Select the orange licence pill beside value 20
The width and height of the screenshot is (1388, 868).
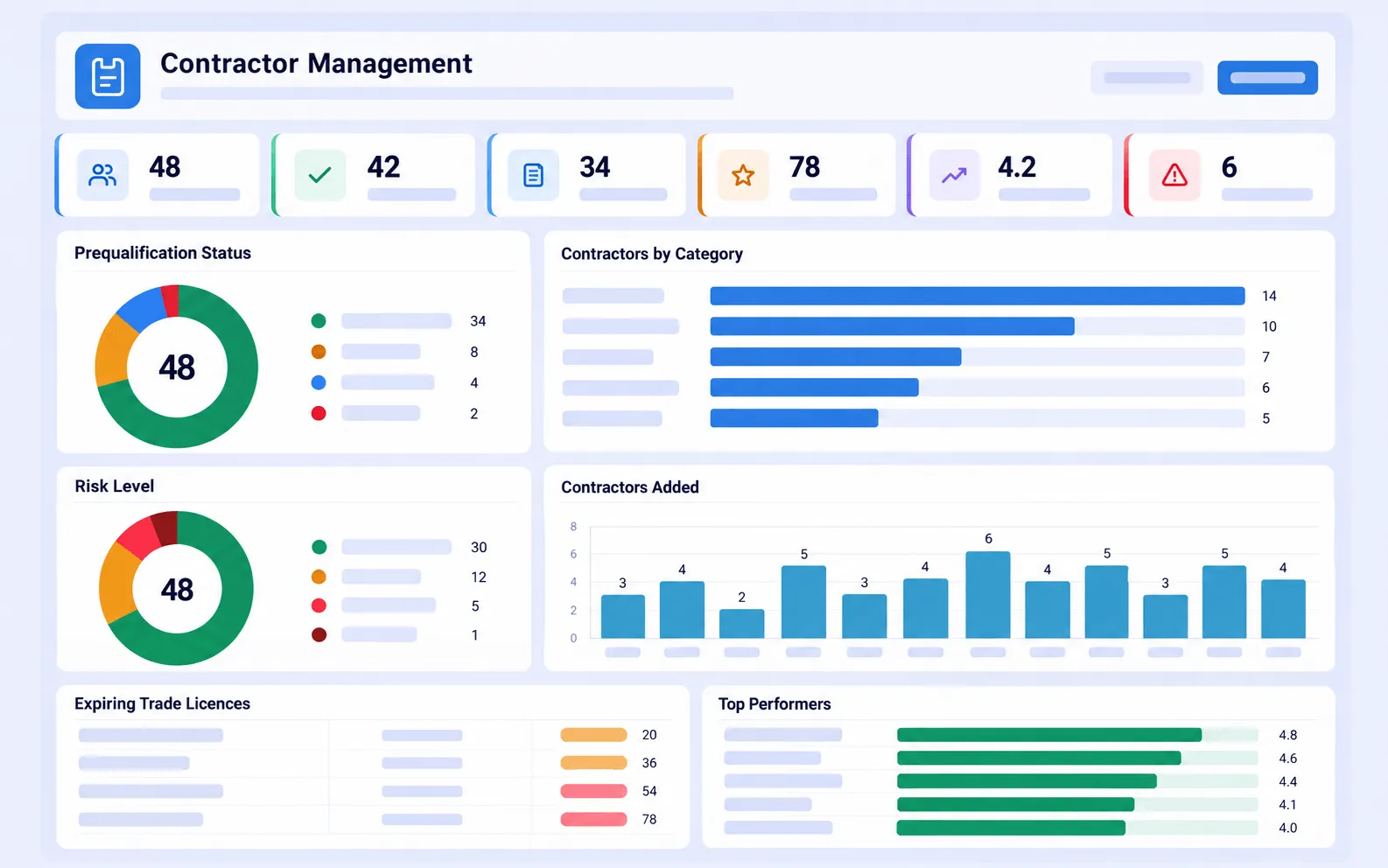pos(594,735)
